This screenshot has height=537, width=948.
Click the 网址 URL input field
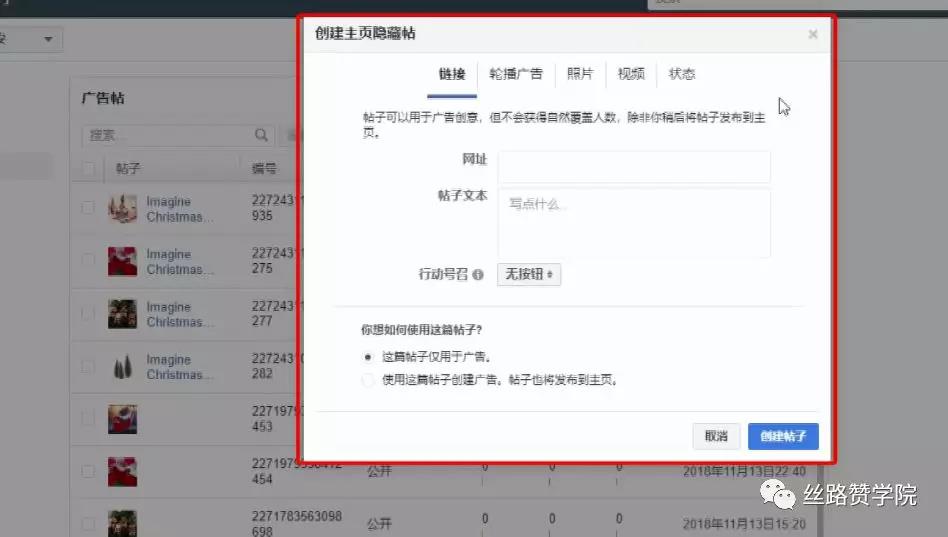(x=634, y=166)
